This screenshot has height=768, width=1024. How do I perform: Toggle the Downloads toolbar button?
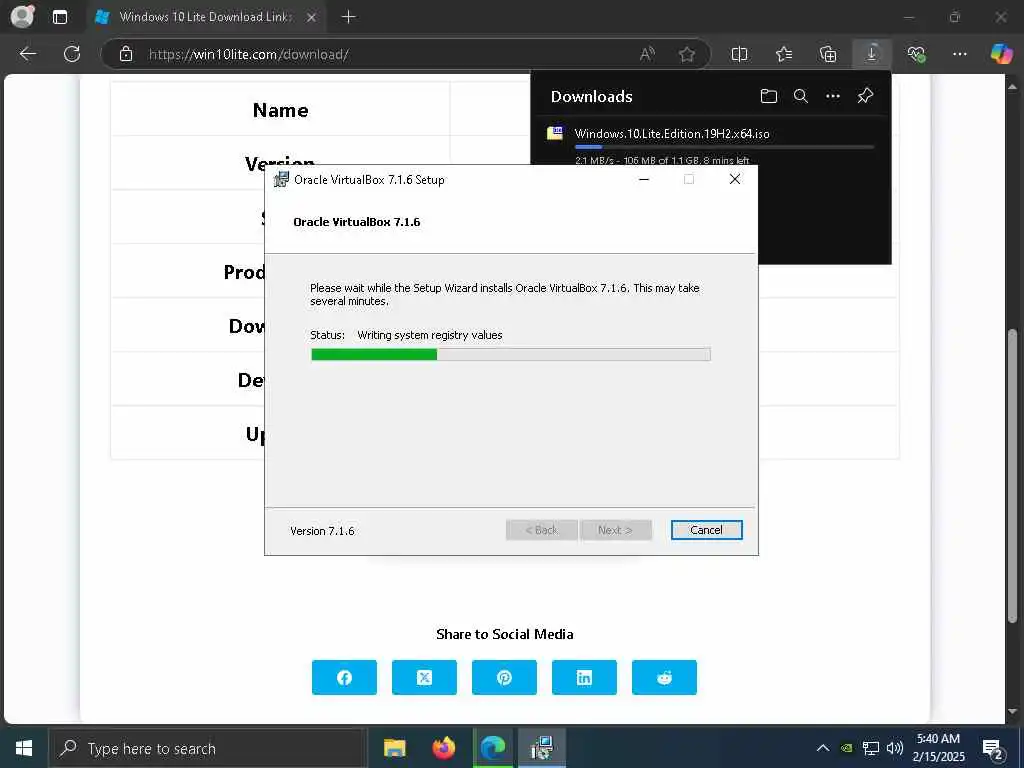(872, 54)
